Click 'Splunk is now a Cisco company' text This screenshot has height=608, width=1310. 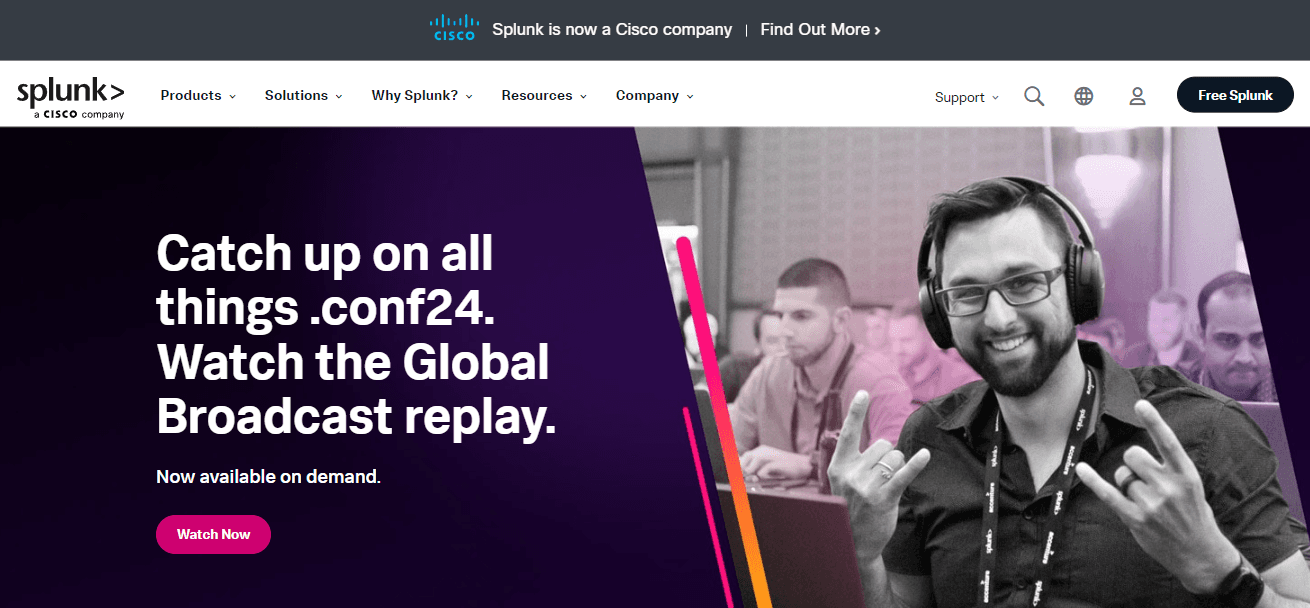(x=612, y=30)
